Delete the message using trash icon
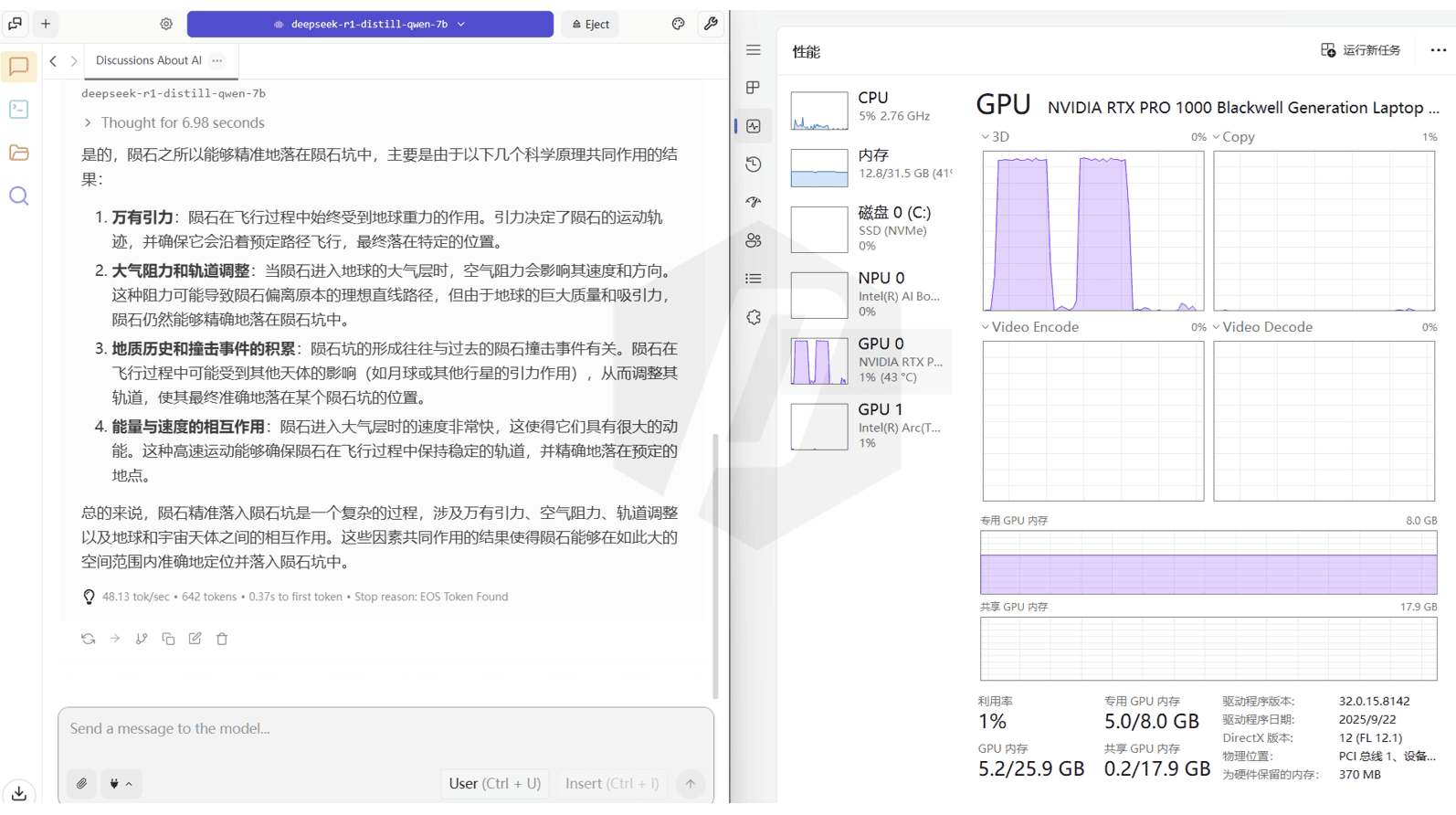This screenshot has width=1456, height=815. point(222,639)
